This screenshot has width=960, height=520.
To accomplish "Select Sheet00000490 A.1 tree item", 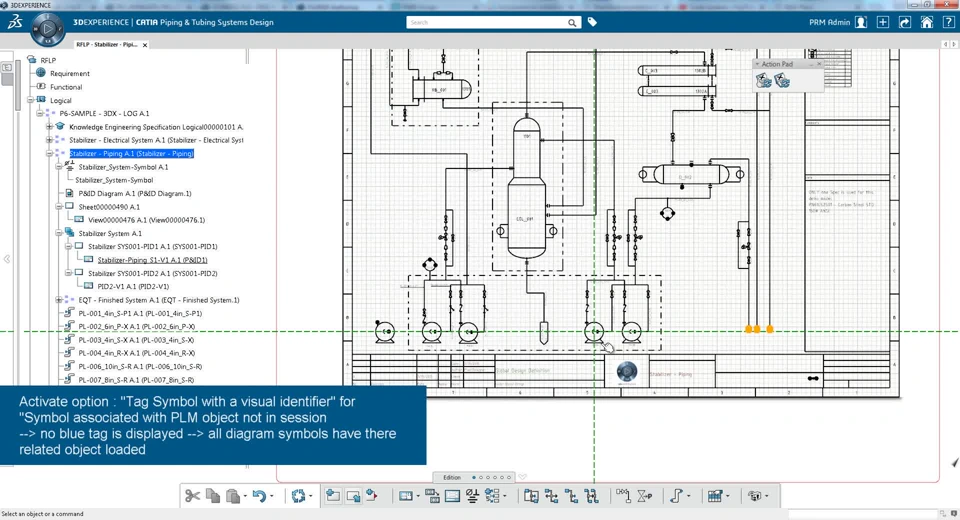I will [x=109, y=207].
